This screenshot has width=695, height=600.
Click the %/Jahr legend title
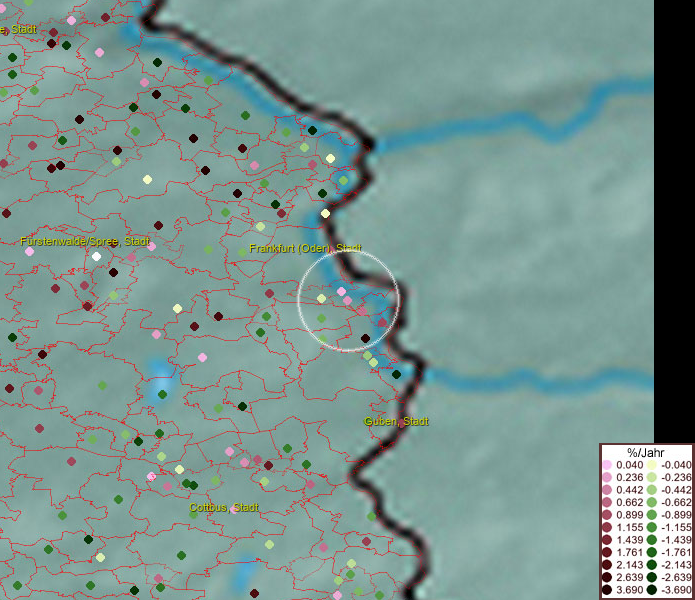[646, 452]
